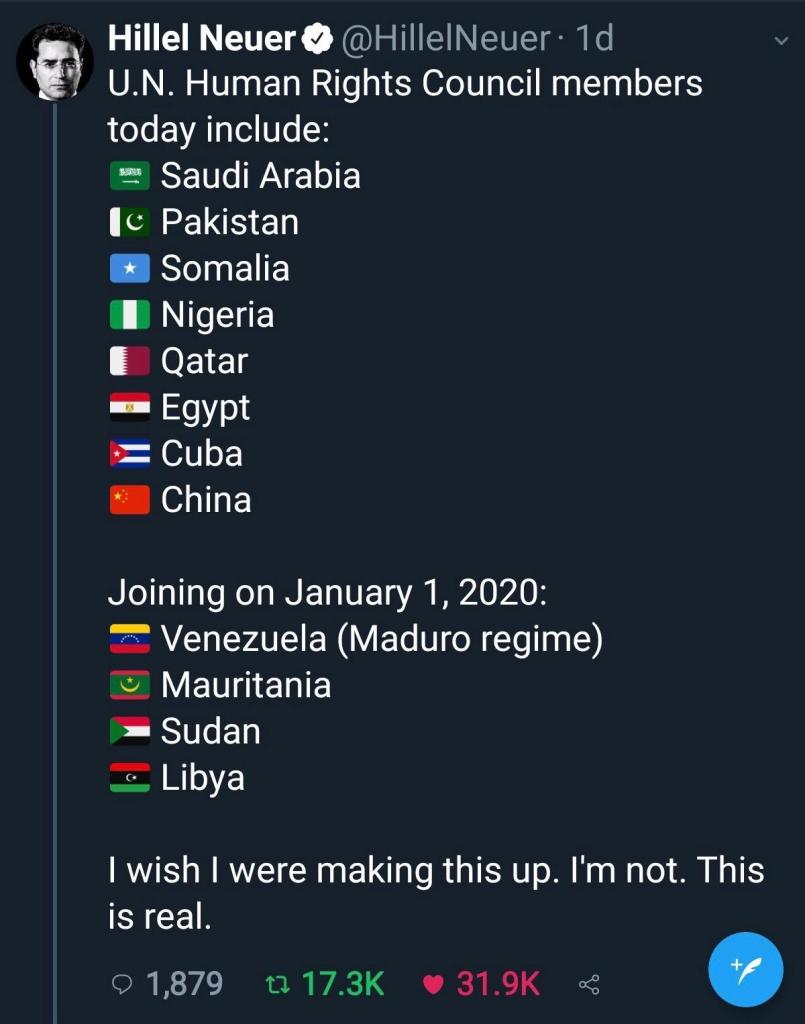The height and width of the screenshot is (1024, 805).
Task: Tap the share icon beside the likes
Action: pyautogui.click(x=589, y=984)
